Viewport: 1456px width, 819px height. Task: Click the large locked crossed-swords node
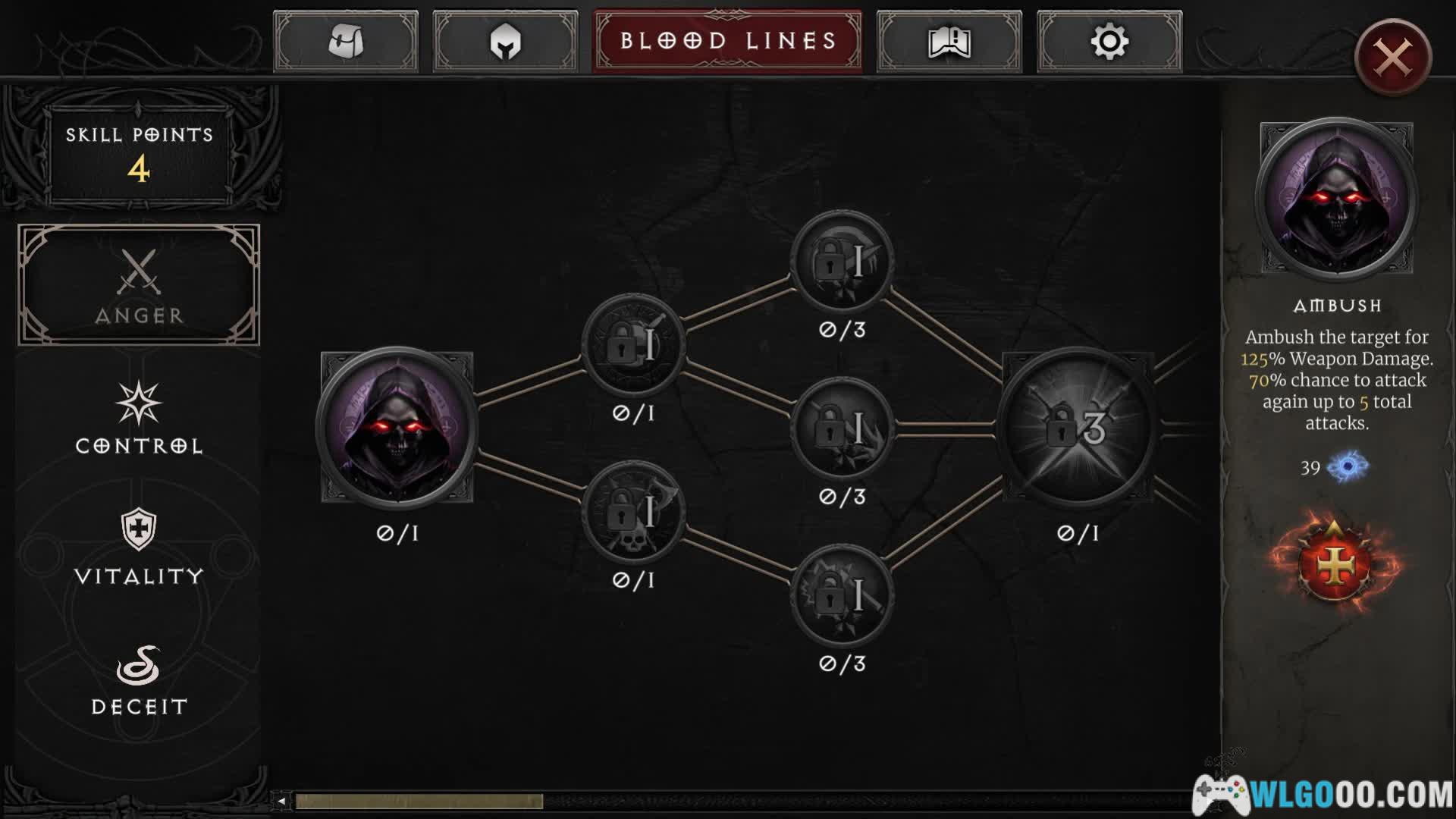tap(1077, 427)
